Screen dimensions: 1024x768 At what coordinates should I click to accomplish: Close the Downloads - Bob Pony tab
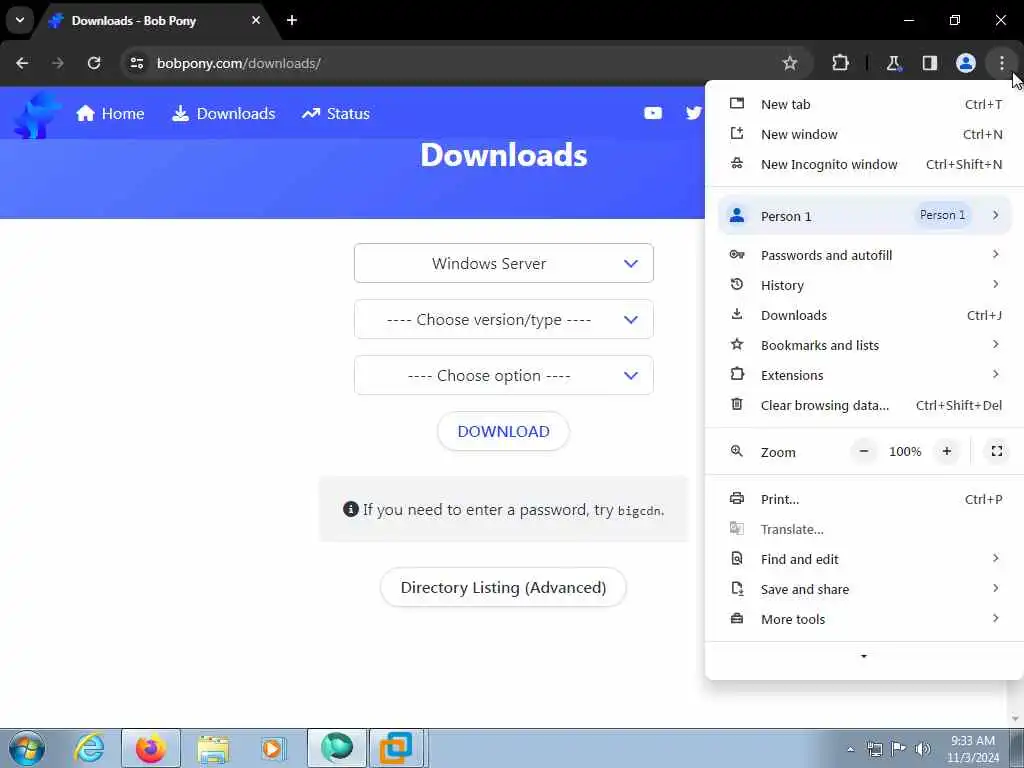[x=256, y=20]
